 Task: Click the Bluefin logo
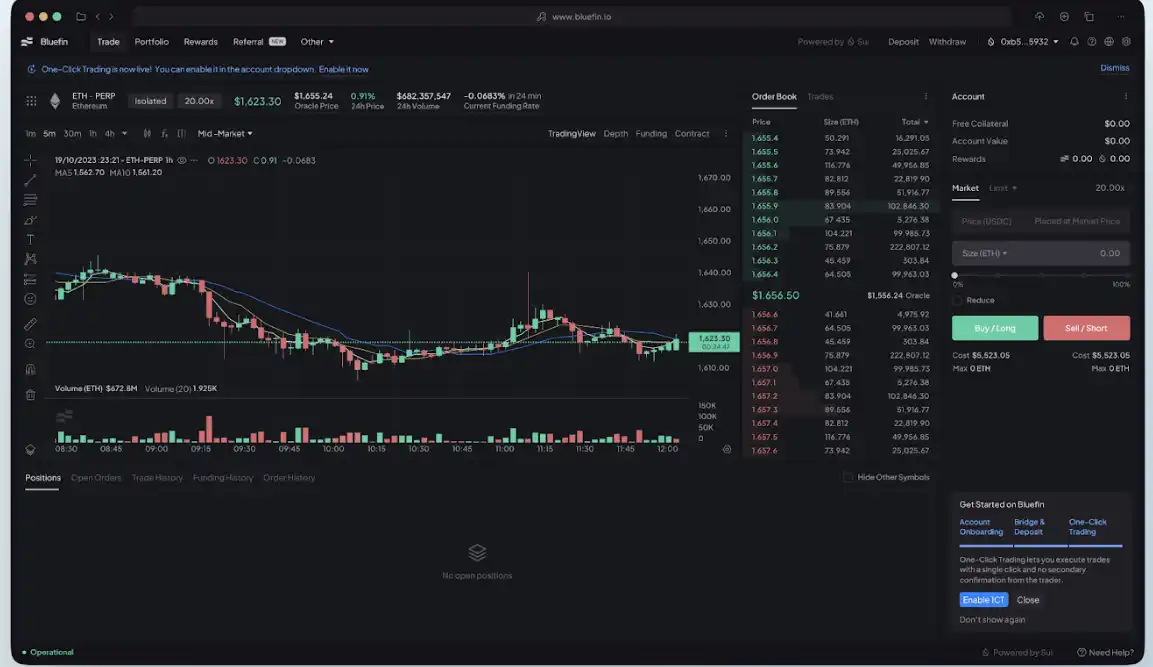coord(45,42)
